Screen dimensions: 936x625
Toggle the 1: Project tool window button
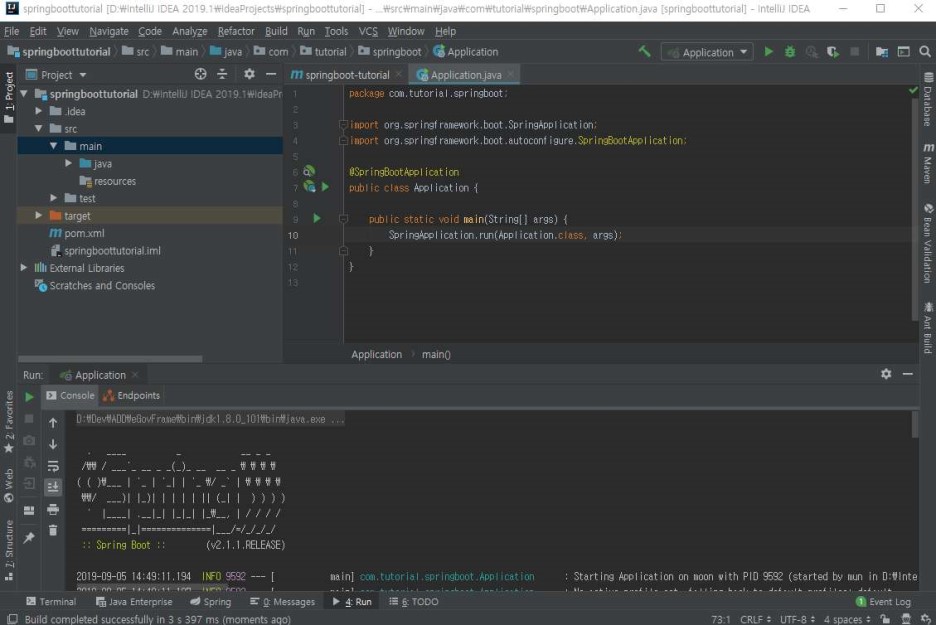(x=8, y=97)
